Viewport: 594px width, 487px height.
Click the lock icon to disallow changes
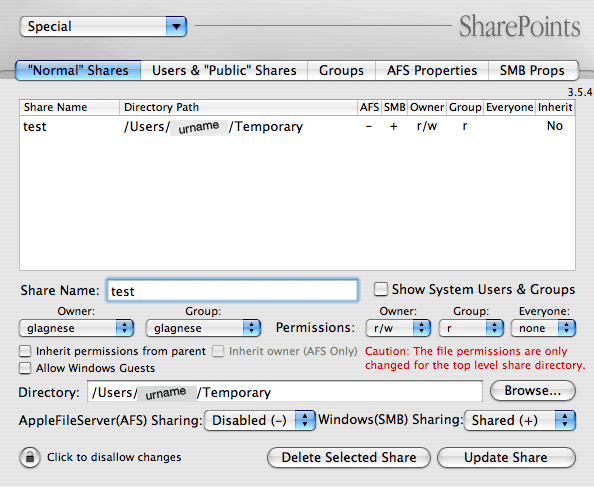coord(30,457)
